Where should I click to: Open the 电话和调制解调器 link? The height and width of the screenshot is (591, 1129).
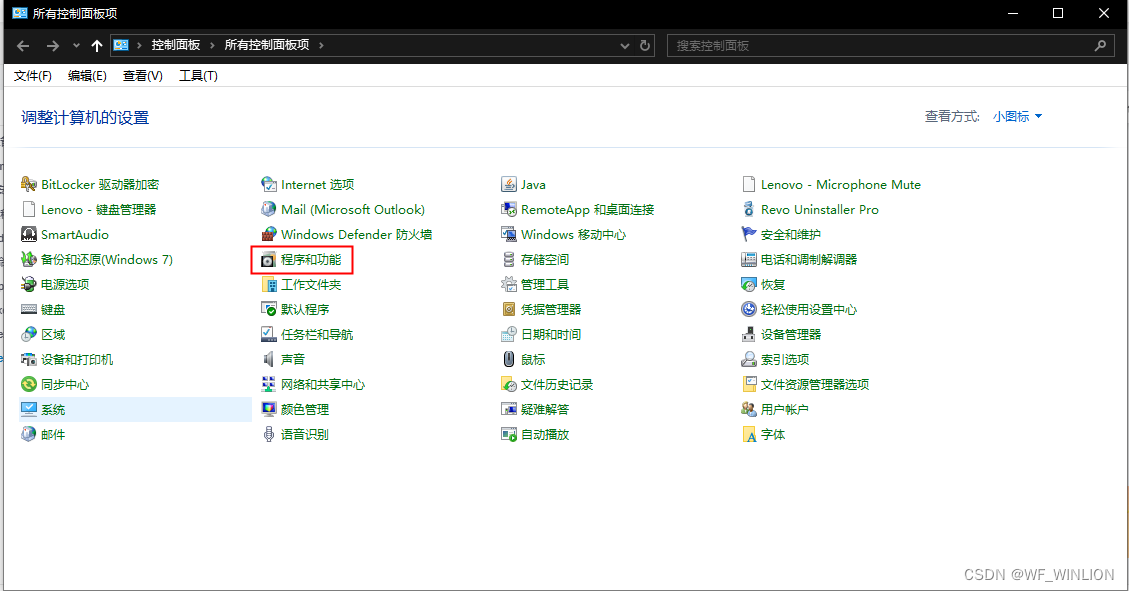pyautogui.click(x=809, y=259)
